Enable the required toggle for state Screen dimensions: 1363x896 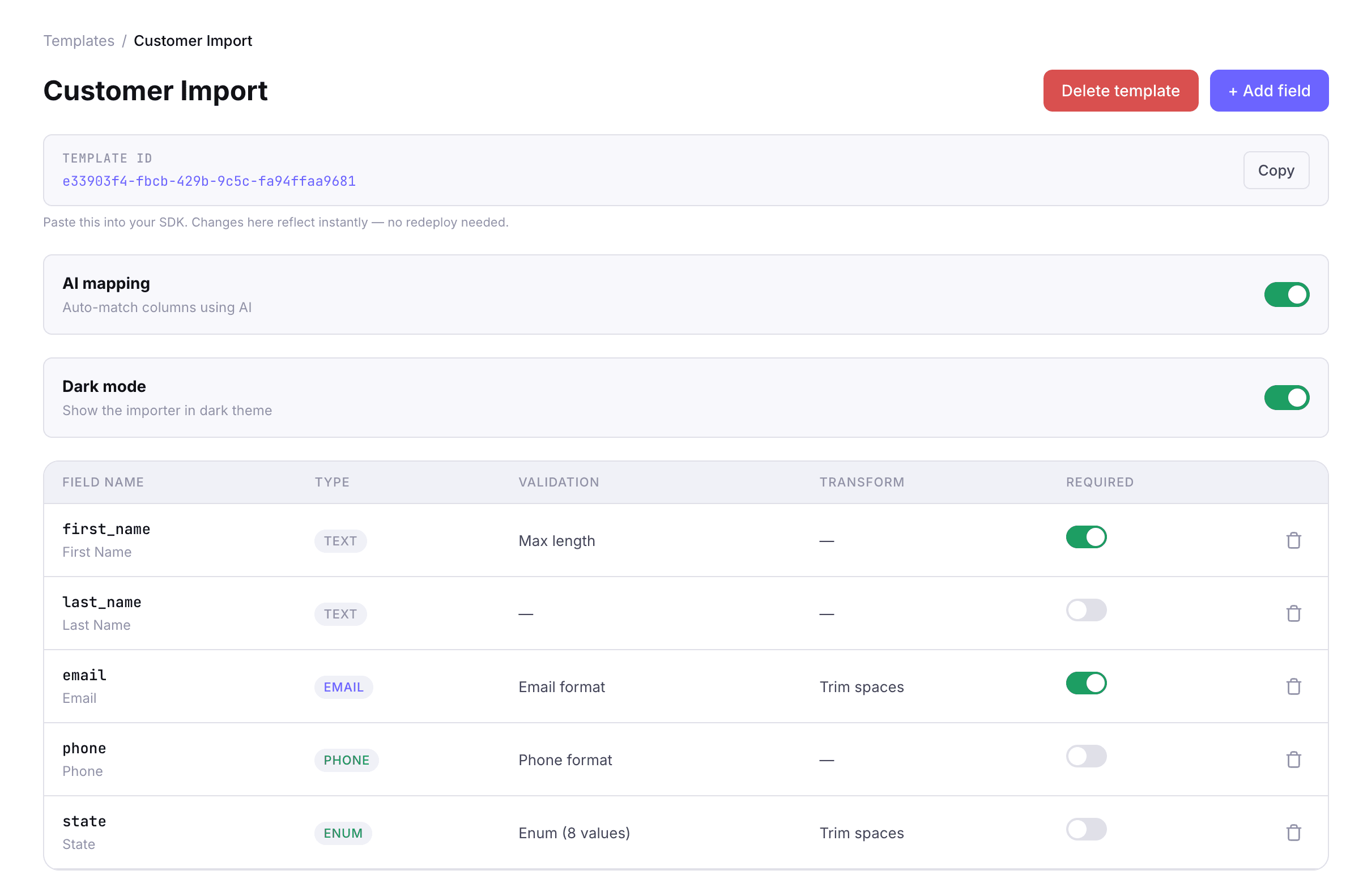(x=1086, y=829)
